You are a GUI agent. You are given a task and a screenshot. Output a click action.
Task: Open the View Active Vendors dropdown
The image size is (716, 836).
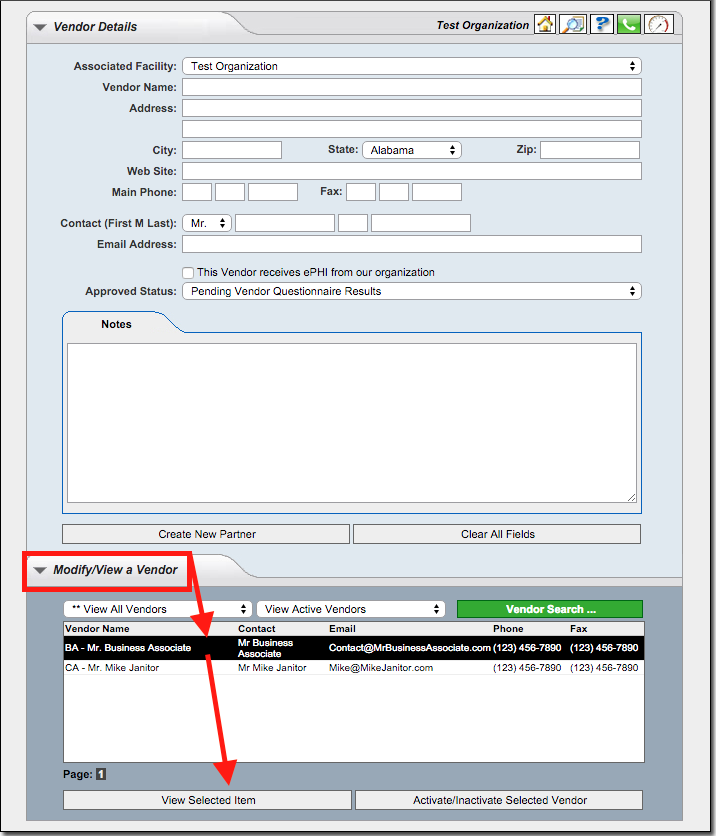(x=351, y=609)
